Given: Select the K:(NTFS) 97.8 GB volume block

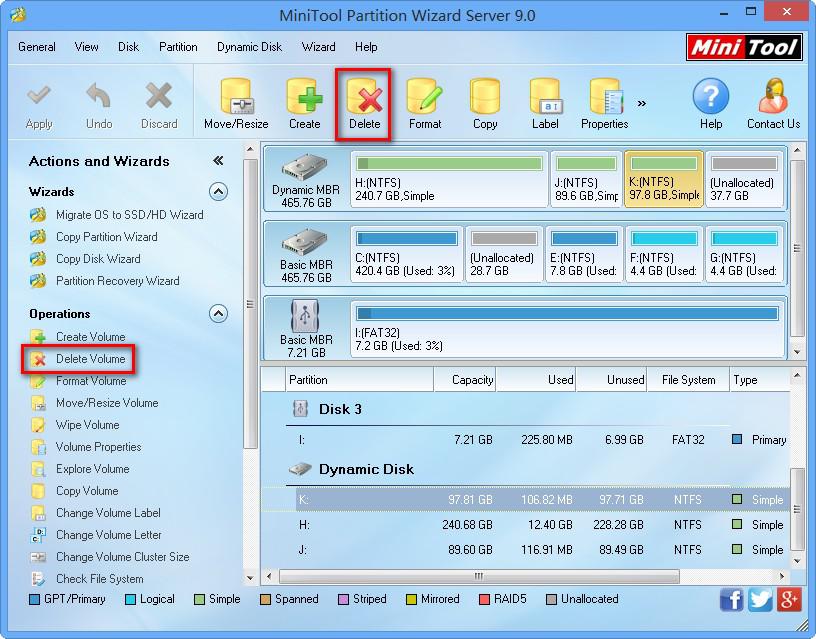Looking at the screenshot, I should 664,179.
